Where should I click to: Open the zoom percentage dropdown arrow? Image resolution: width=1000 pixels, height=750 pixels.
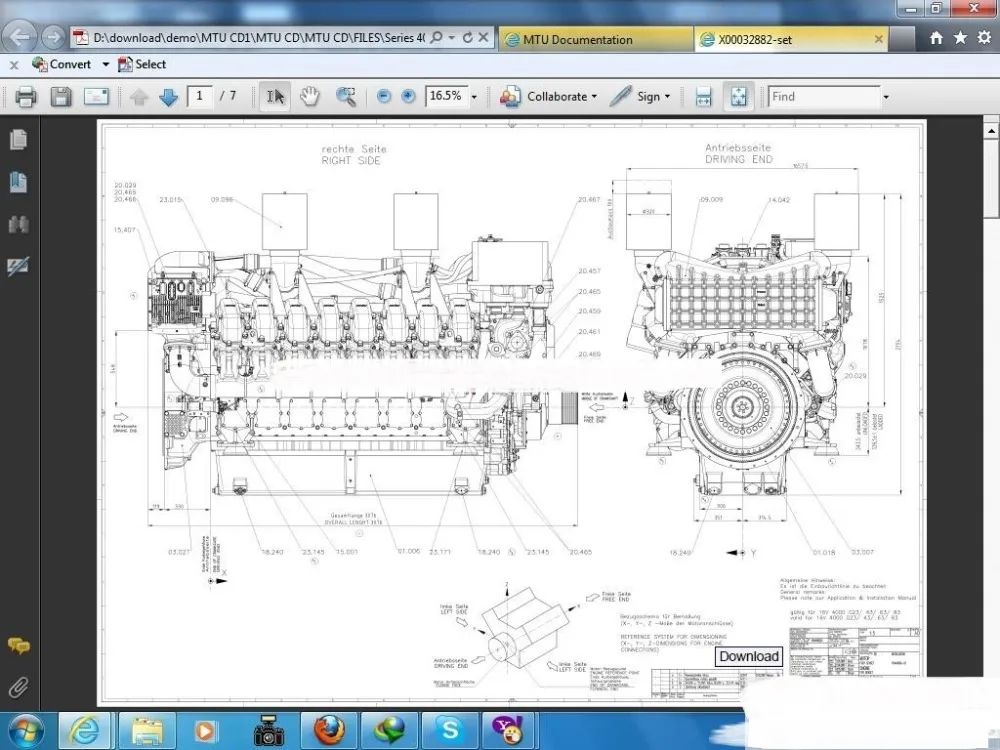pos(474,97)
